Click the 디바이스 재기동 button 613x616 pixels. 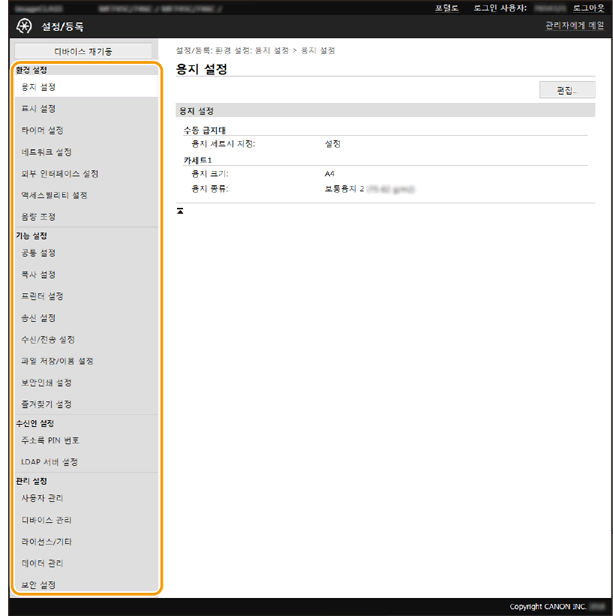[83, 51]
